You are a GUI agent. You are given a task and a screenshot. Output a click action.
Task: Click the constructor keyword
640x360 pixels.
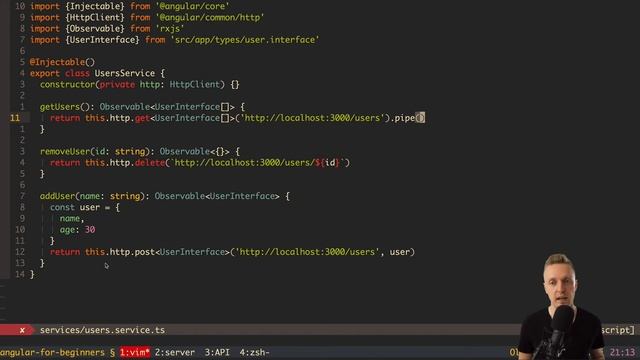[x=67, y=84]
